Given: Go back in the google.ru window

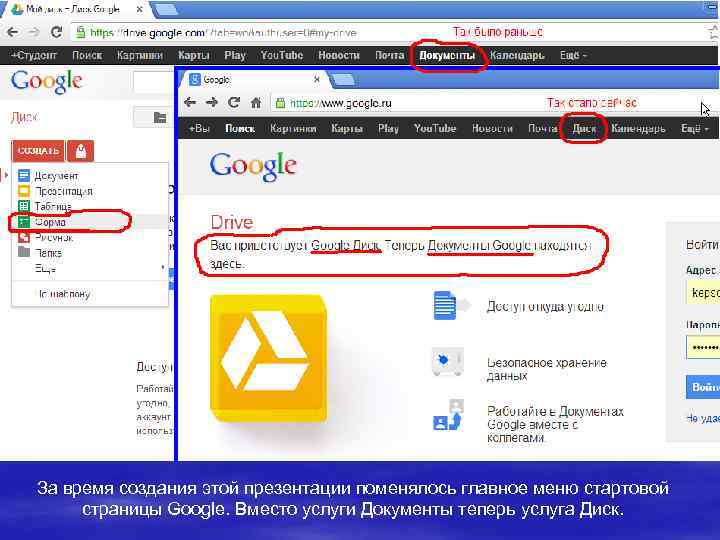Looking at the screenshot, I should click(x=190, y=102).
